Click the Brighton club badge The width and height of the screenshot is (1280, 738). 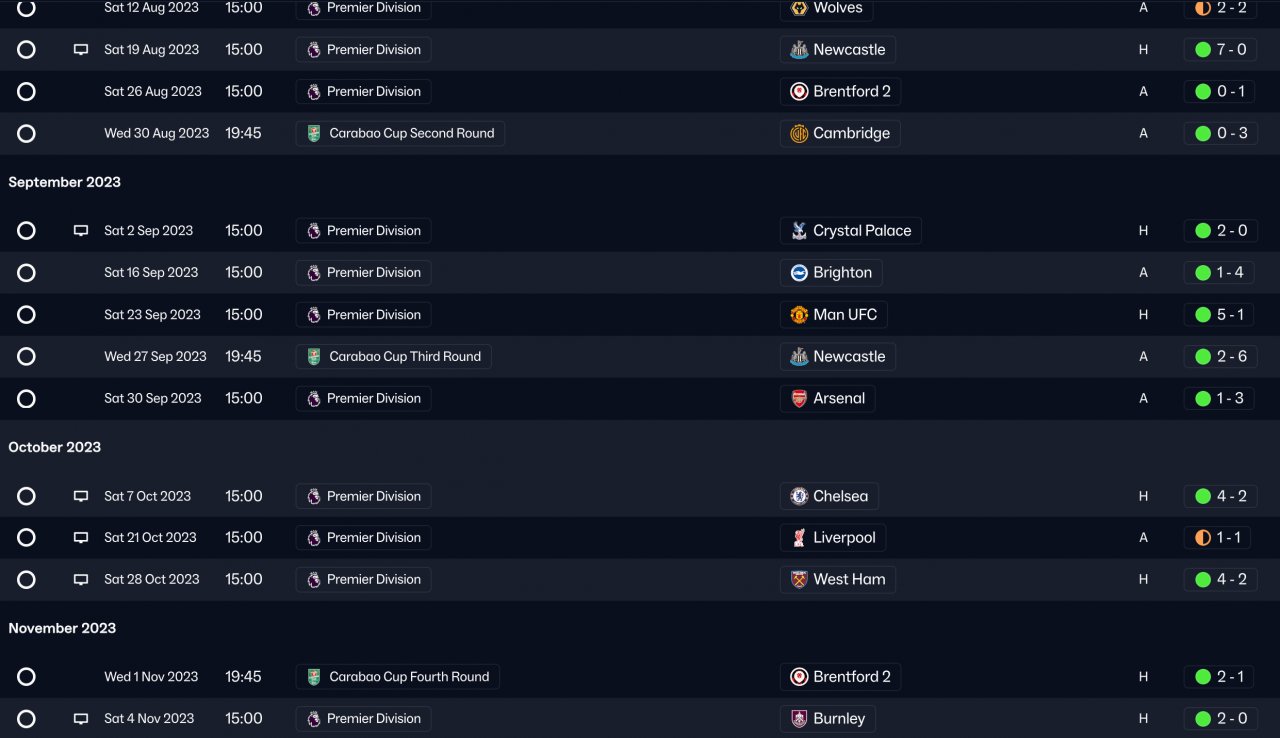click(x=799, y=273)
